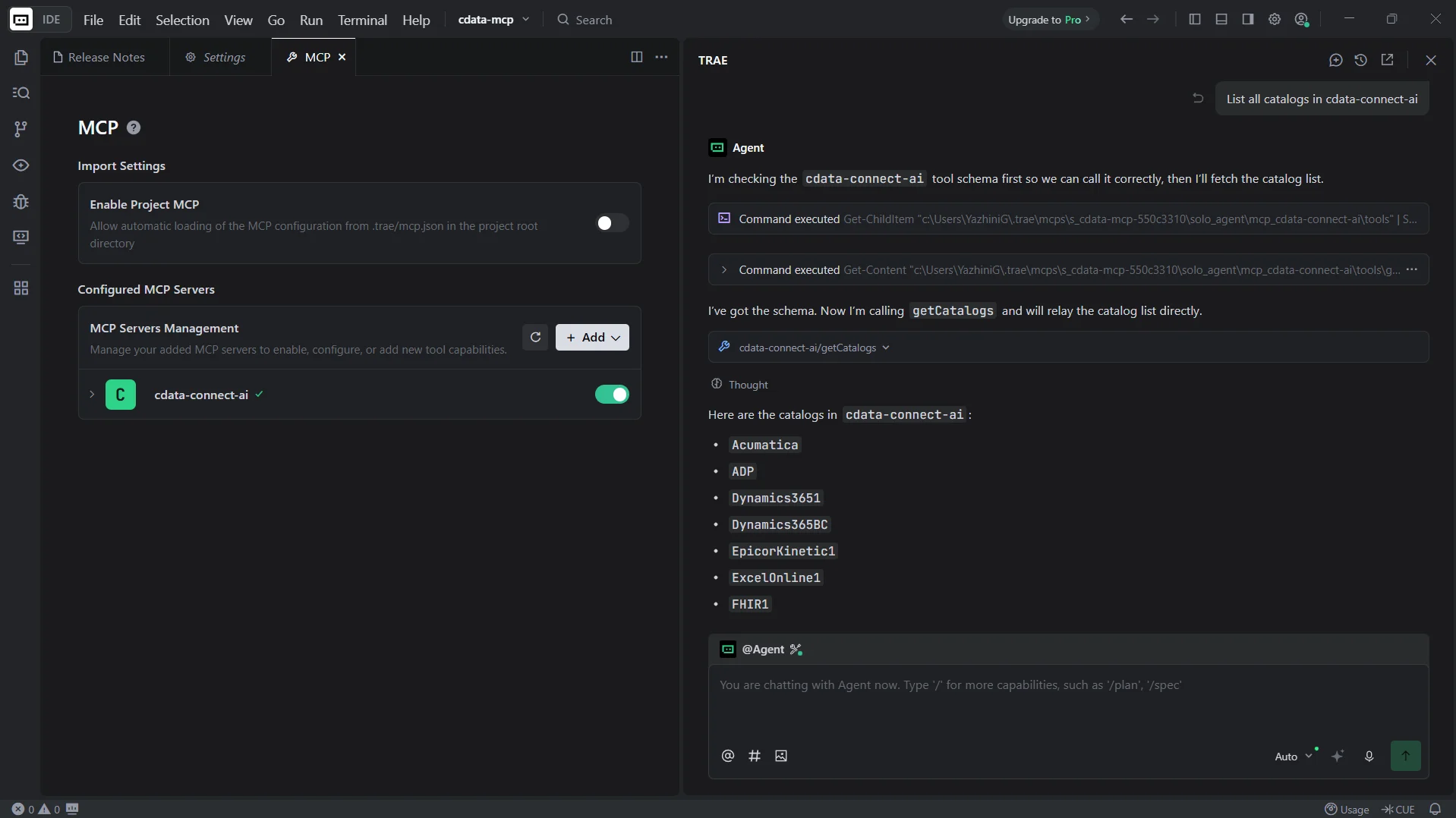Click Upgrade to Pro button
The width and height of the screenshot is (1456, 818).
pos(1049,20)
